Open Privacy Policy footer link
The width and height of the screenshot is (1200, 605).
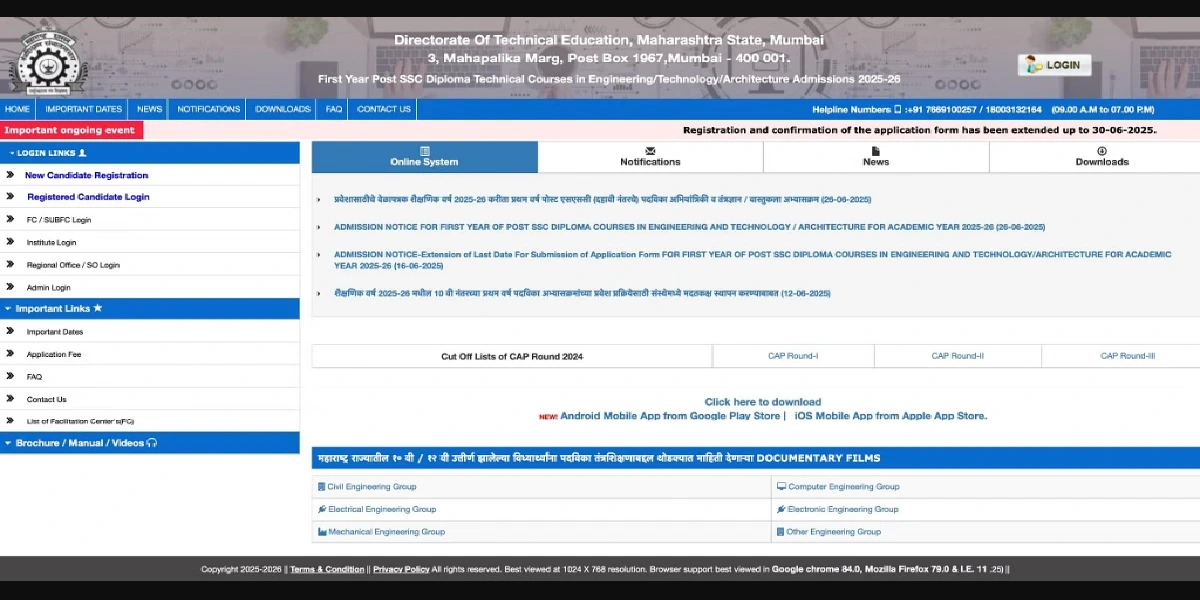click(x=401, y=569)
